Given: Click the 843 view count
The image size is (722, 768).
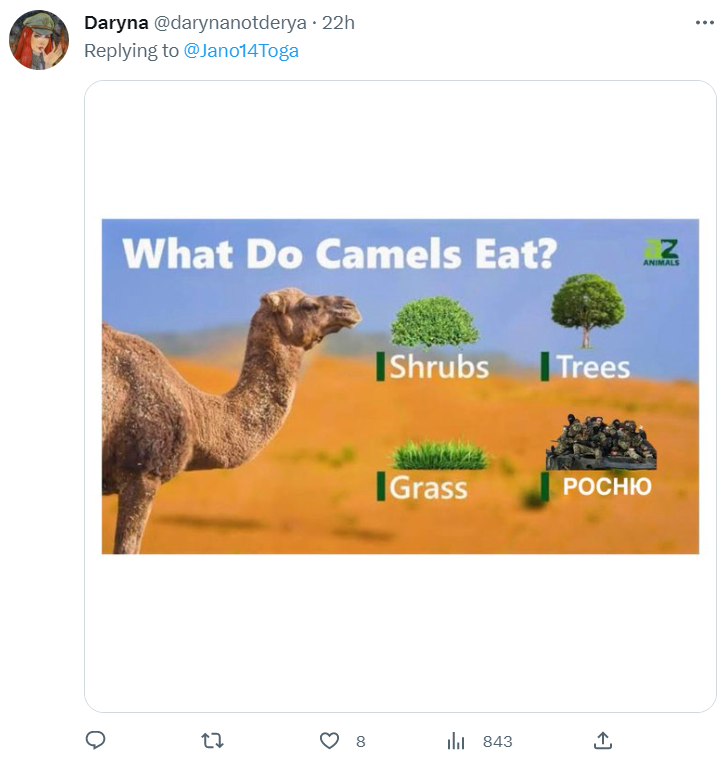Looking at the screenshot, I should click(497, 741).
